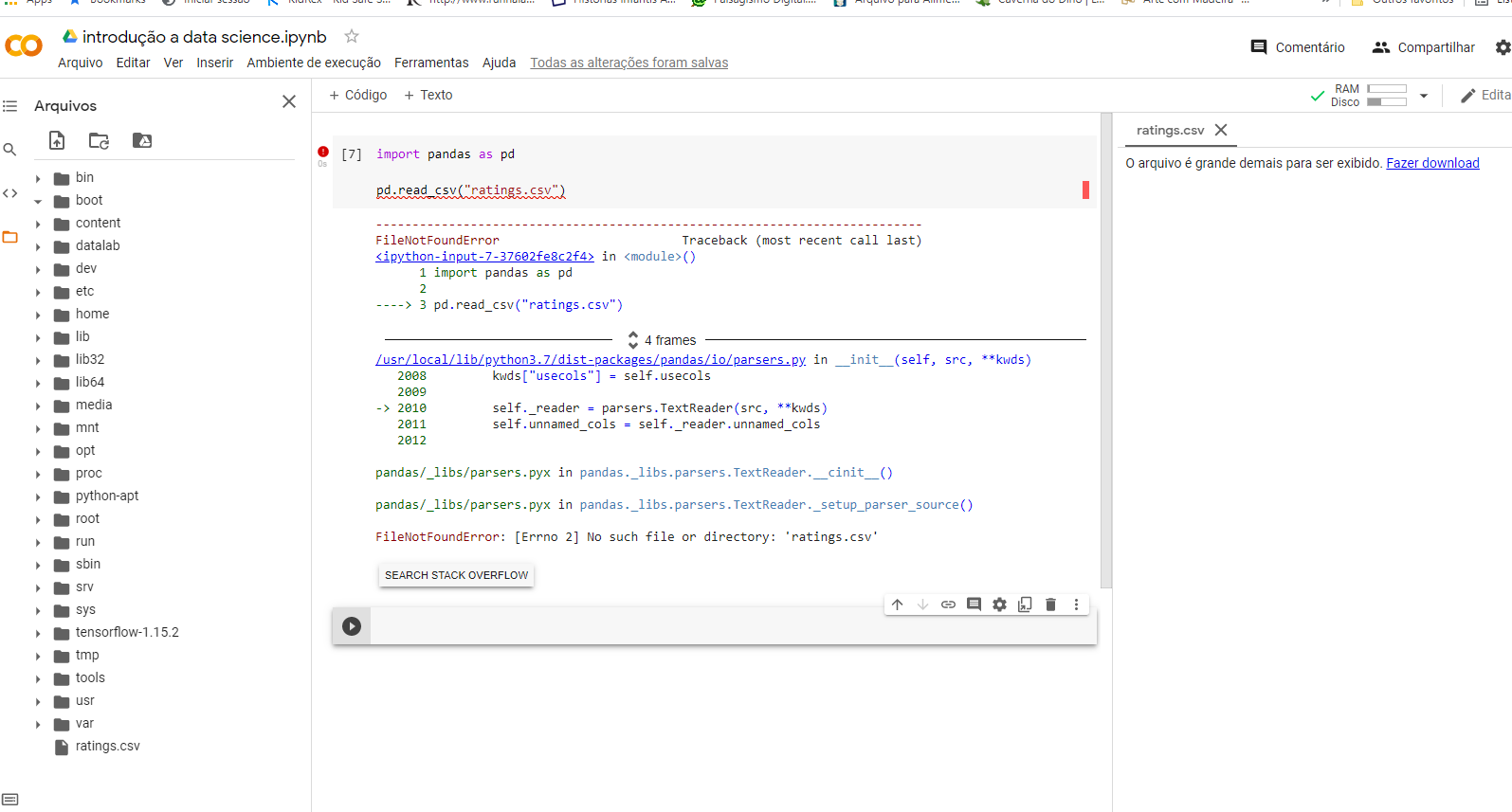Image resolution: width=1512 pixels, height=812 pixels.
Task: Open the pandas parsers.py file link
Action: [591, 360]
